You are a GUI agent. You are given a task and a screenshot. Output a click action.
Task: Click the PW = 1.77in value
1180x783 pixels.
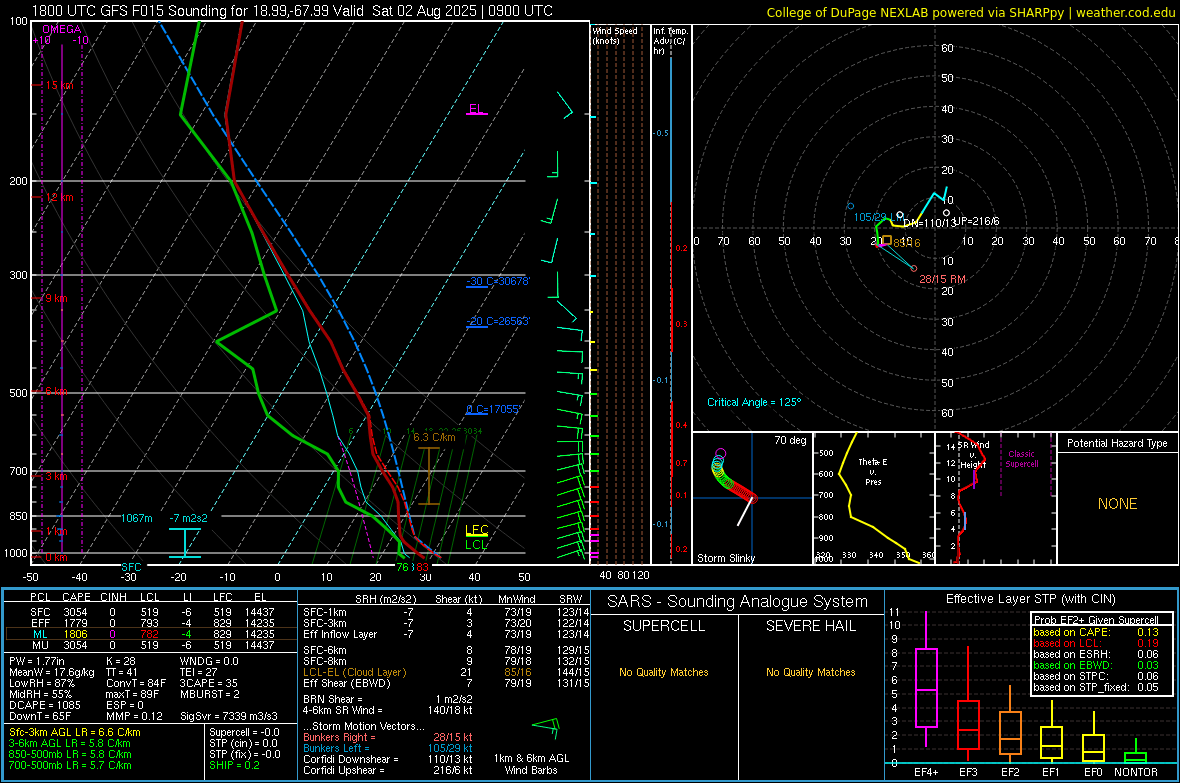click(x=37, y=661)
